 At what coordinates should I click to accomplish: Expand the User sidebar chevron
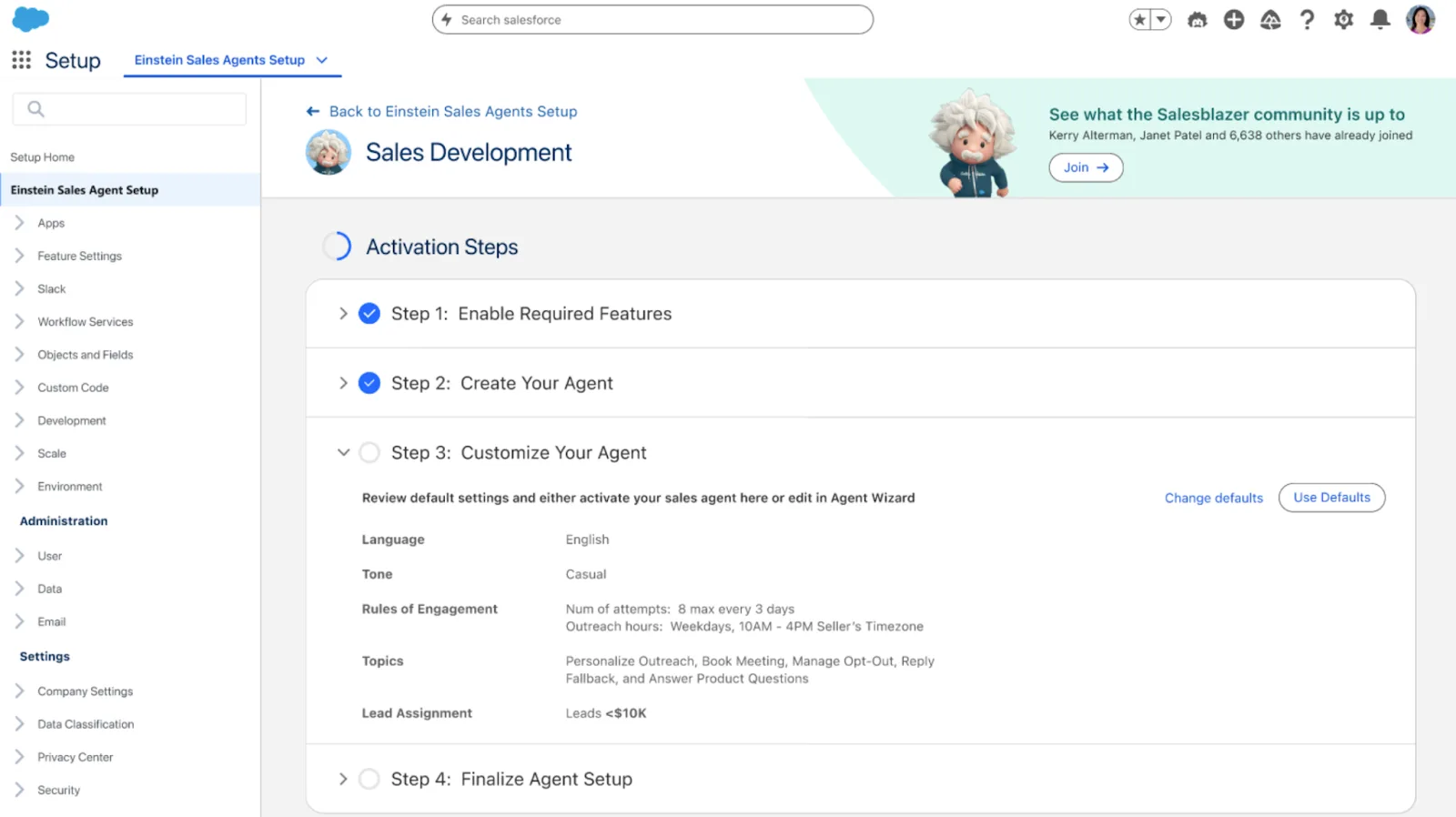pyautogui.click(x=19, y=556)
